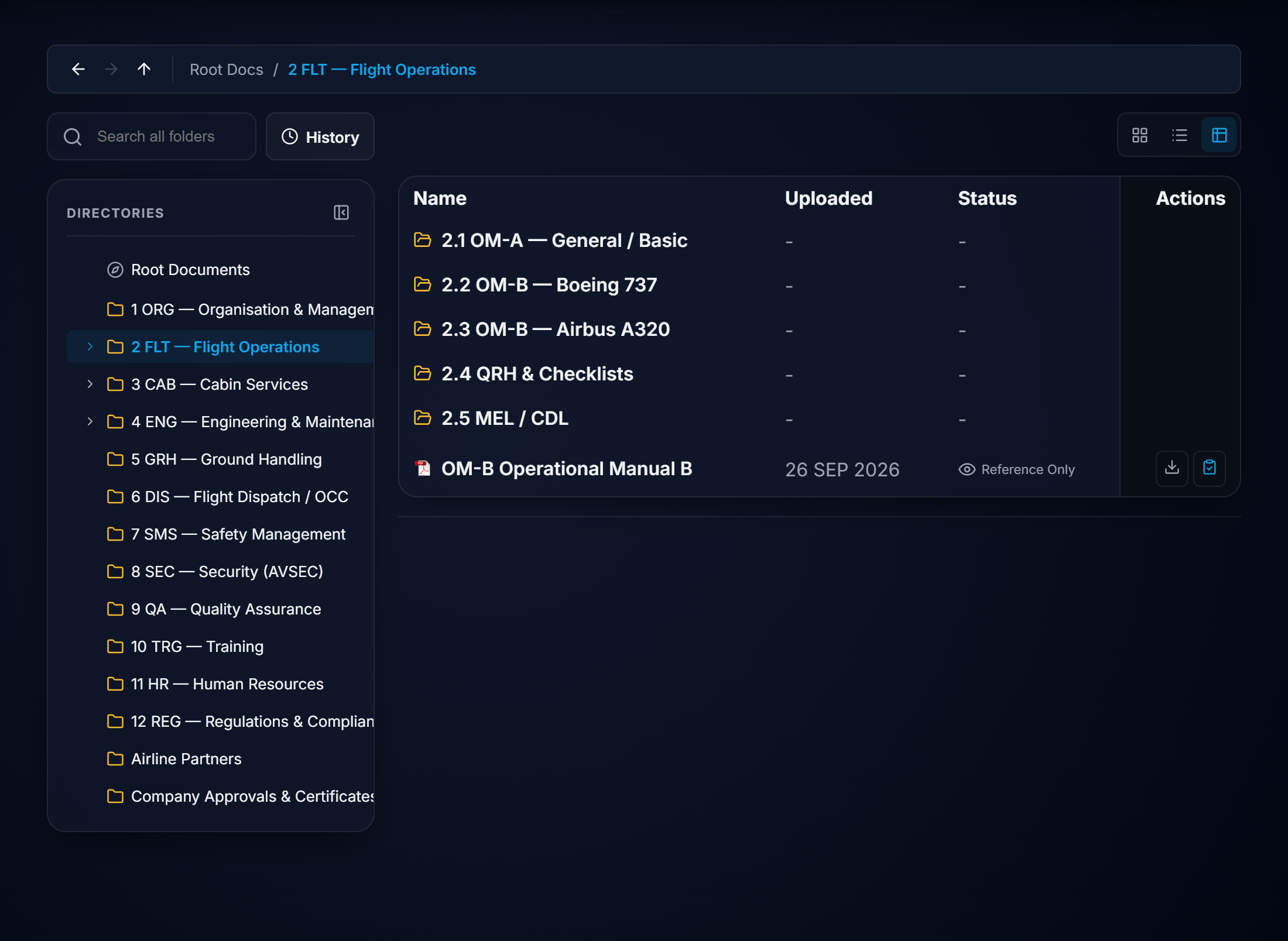Switch to grid view

(1139, 135)
